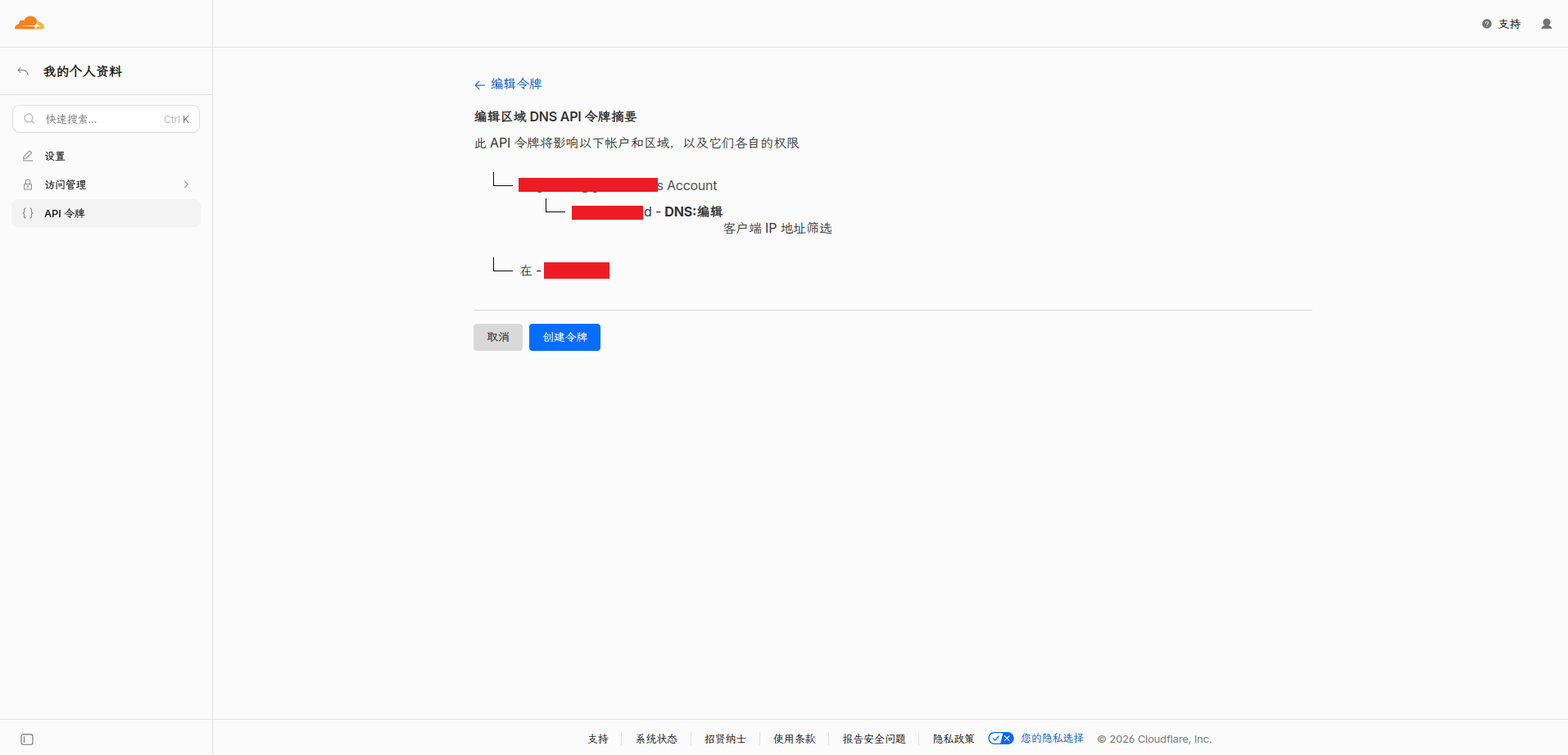Viewport: 1568px width, 755px height.
Task: Open 报告安全问题 footer link
Action: pyautogui.click(x=874, y=739)
